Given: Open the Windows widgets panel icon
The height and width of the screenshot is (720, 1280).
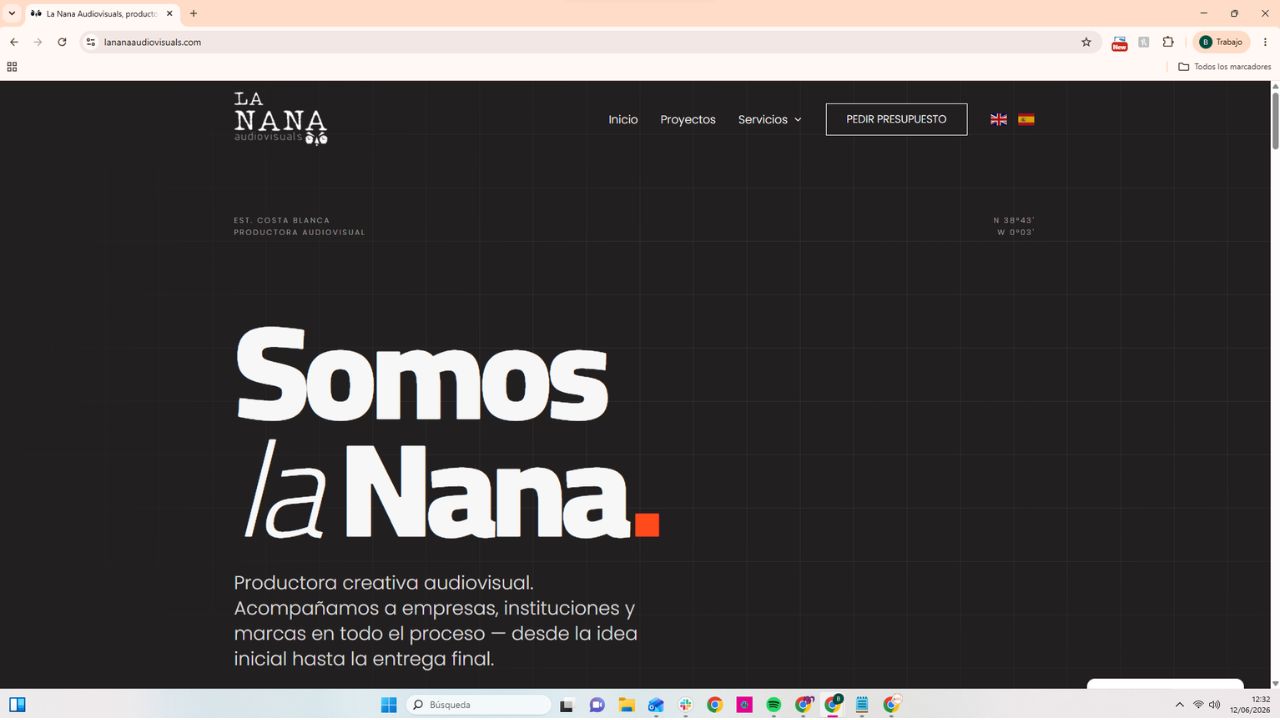Looking at the screenshot, I should point(17,705).
